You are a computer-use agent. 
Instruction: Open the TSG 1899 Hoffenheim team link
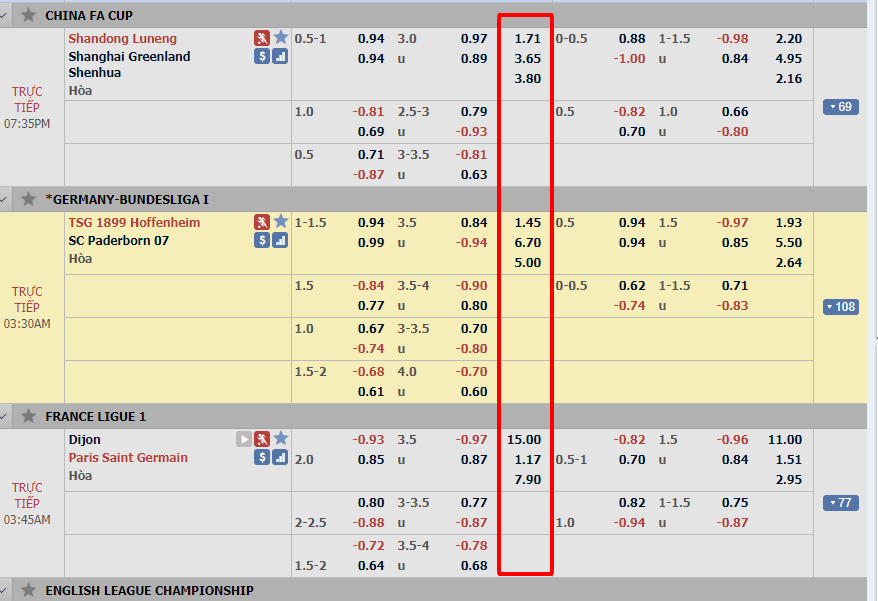tap(134, 222)
